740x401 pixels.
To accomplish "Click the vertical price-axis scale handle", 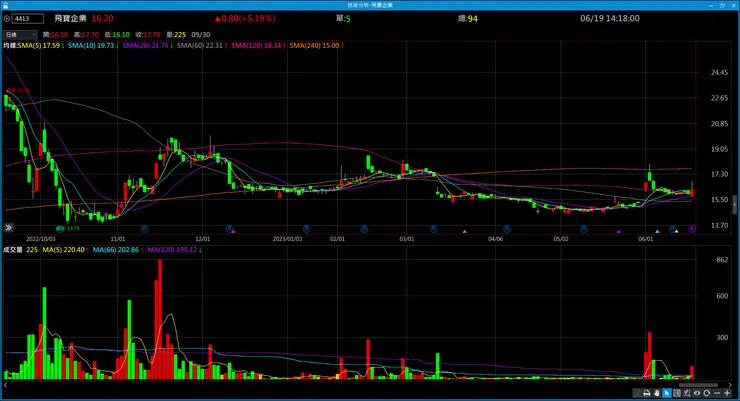I will [x=734, y=205].
